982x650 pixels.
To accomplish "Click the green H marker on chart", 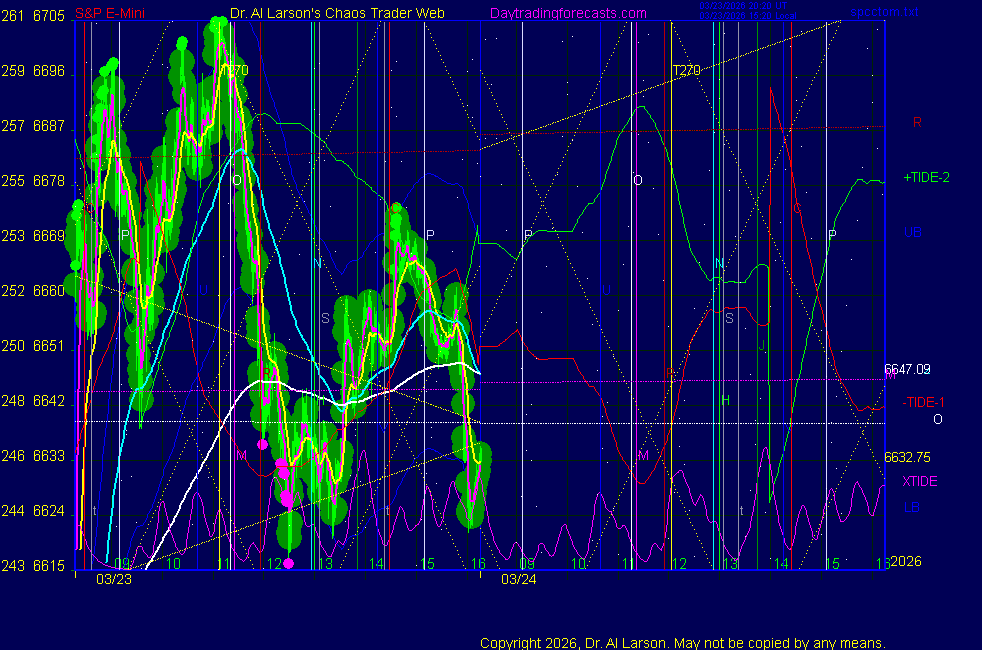I will point(726,400).
